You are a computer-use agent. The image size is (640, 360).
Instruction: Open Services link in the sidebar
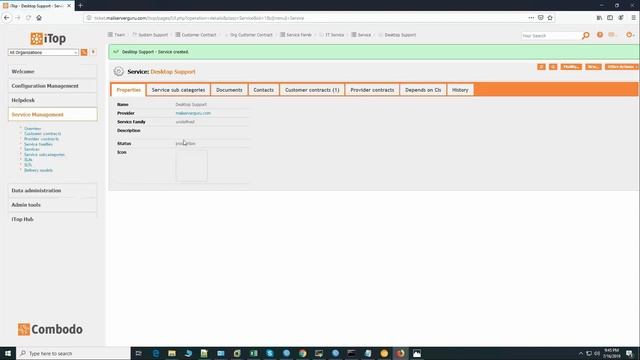pos(31,149)
